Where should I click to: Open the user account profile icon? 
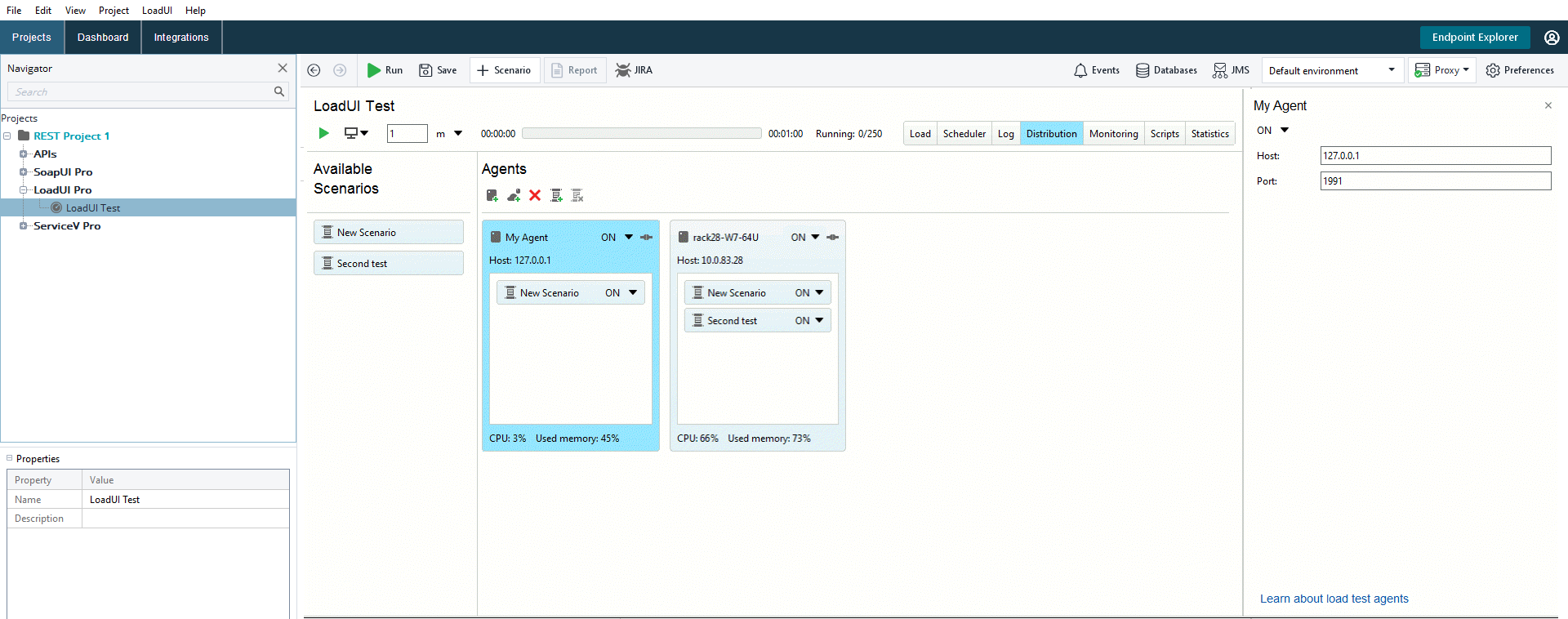1552,38
